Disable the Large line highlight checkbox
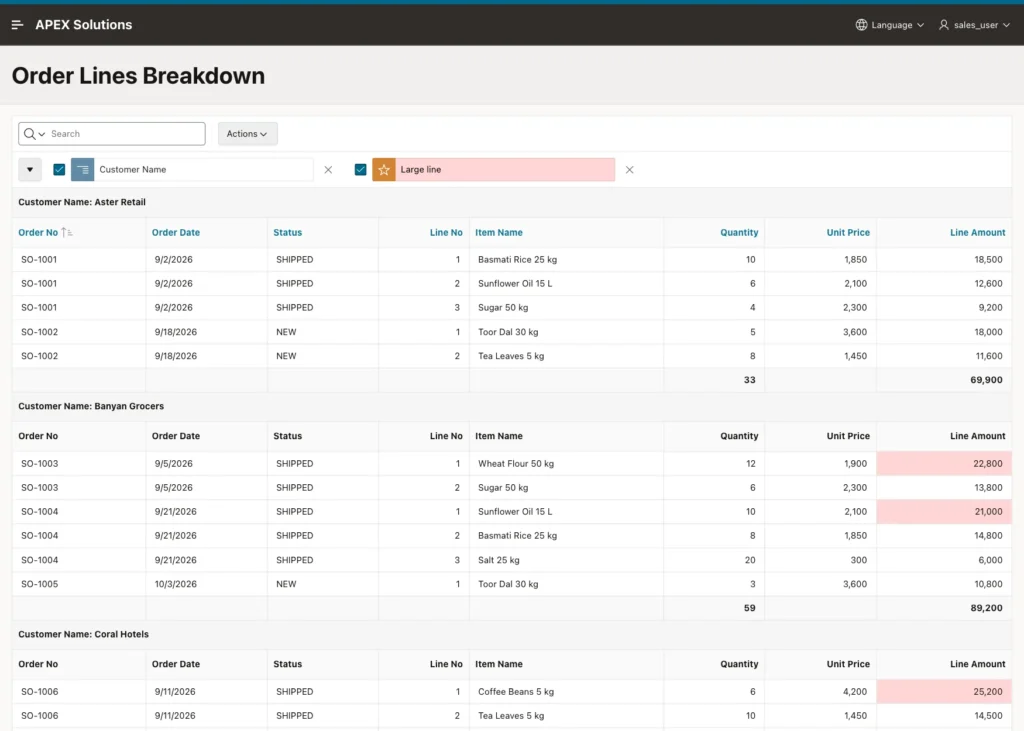 tap(360, 170)
